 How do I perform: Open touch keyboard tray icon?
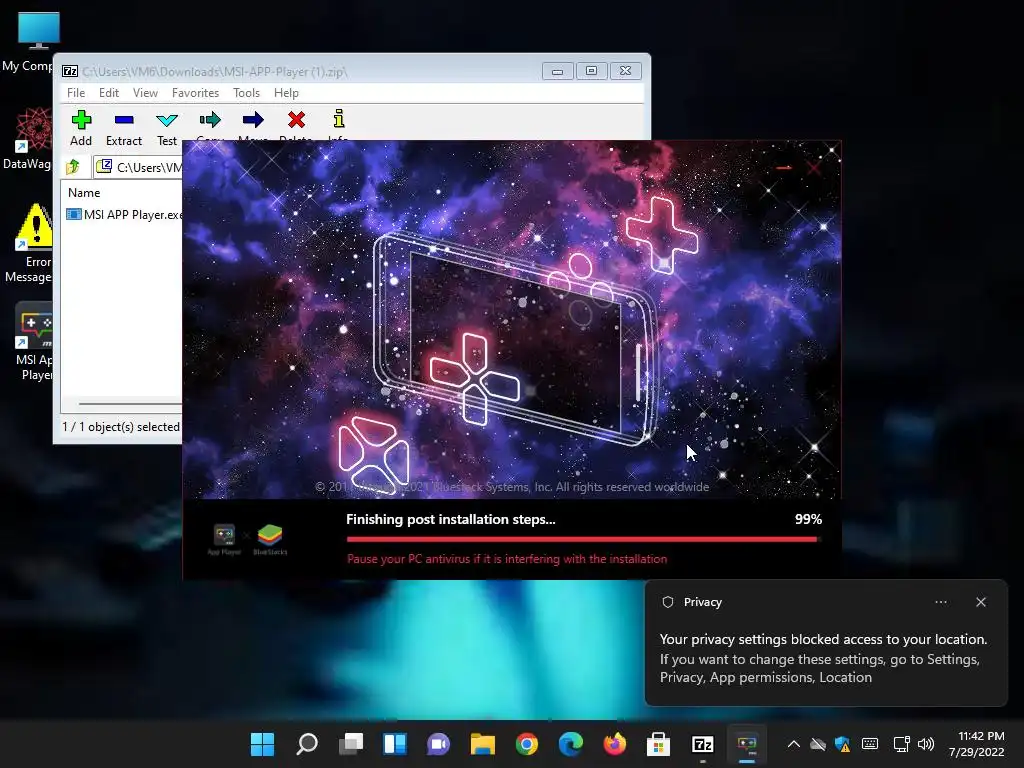870,744
